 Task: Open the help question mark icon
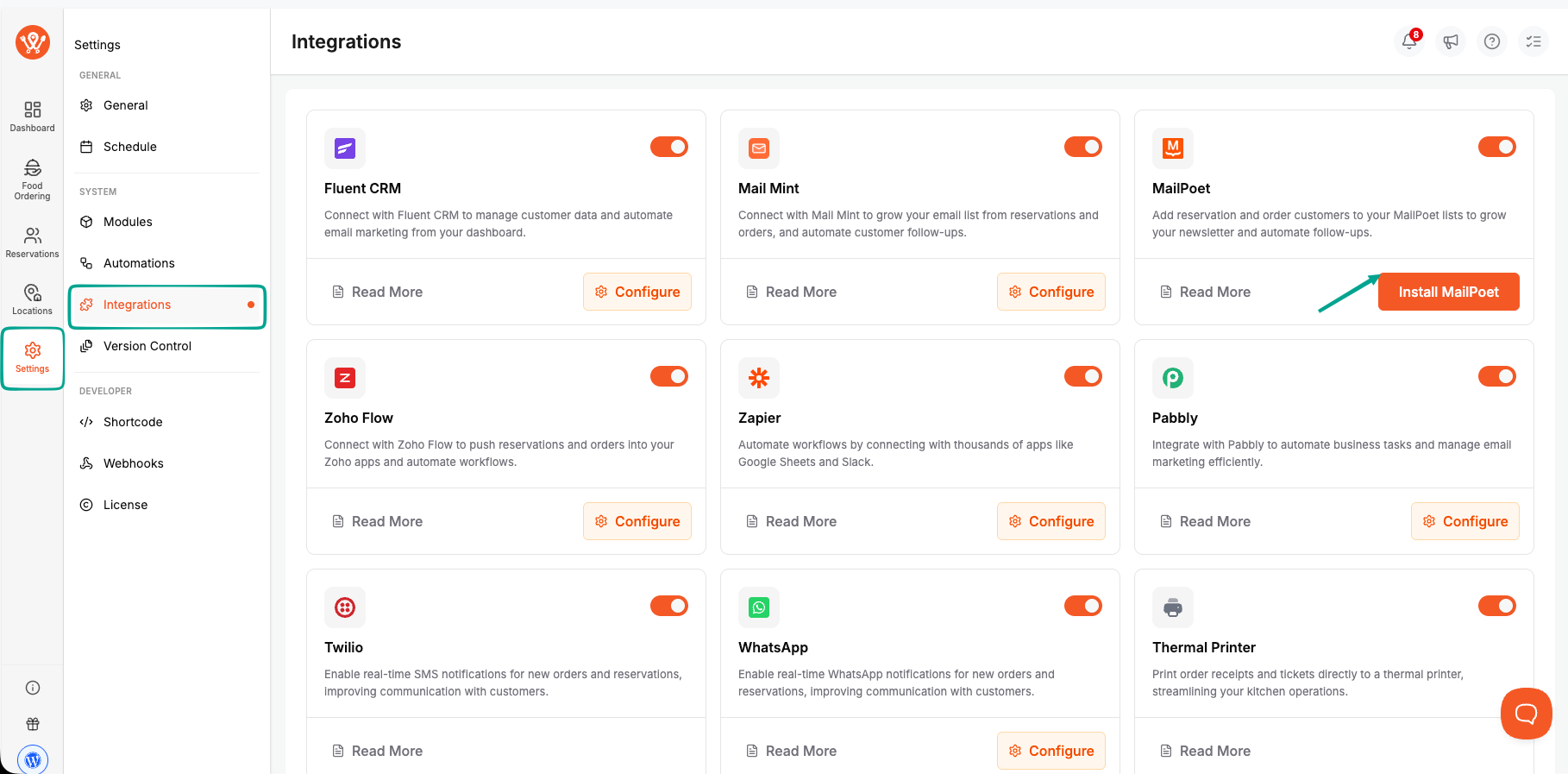[1492, 41]
